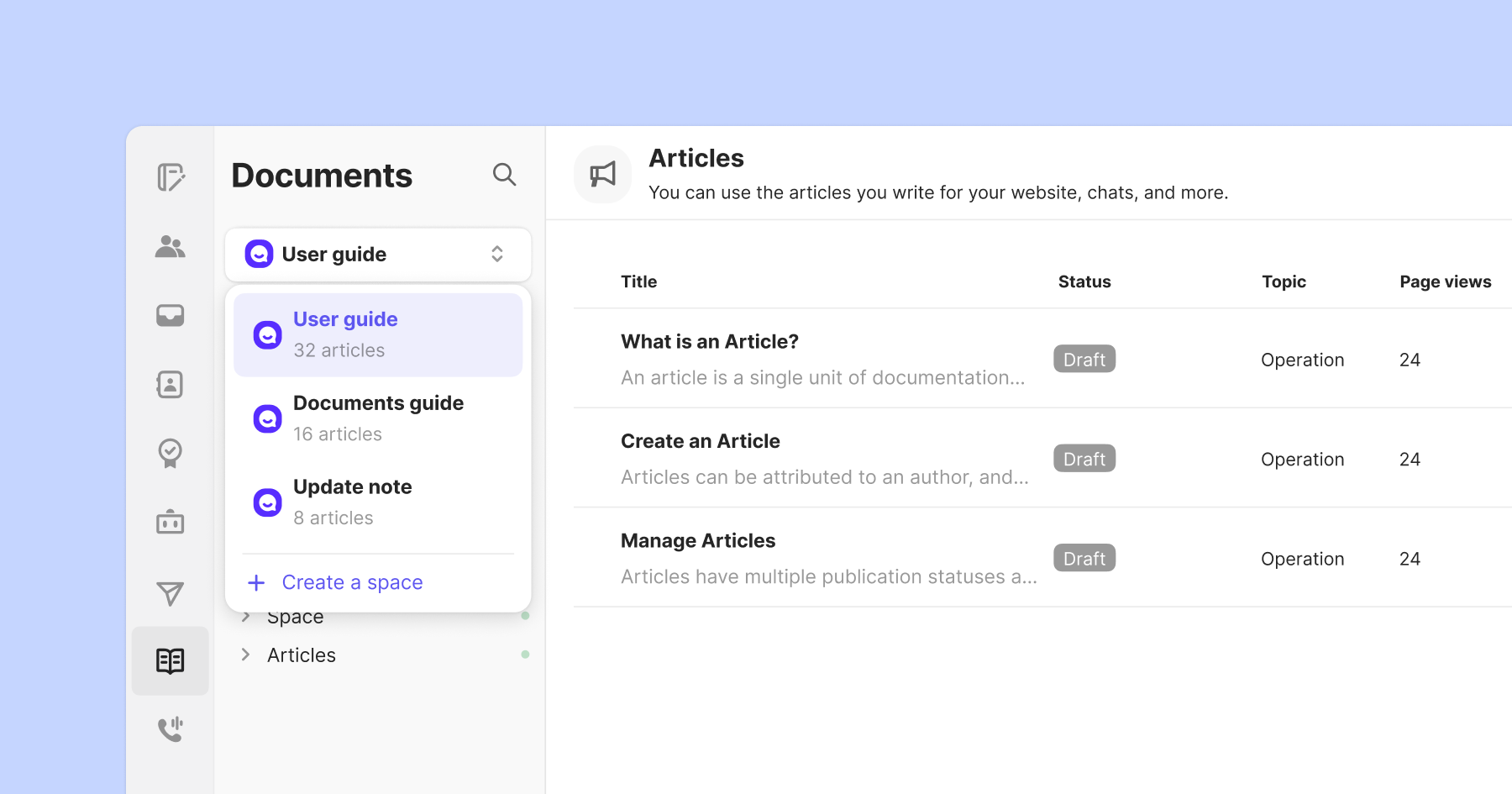The width and height of the screenshot is (1512, 794).
Task: Click Operation topic in Create an Article row
Action: click(x=1303, y=460)
